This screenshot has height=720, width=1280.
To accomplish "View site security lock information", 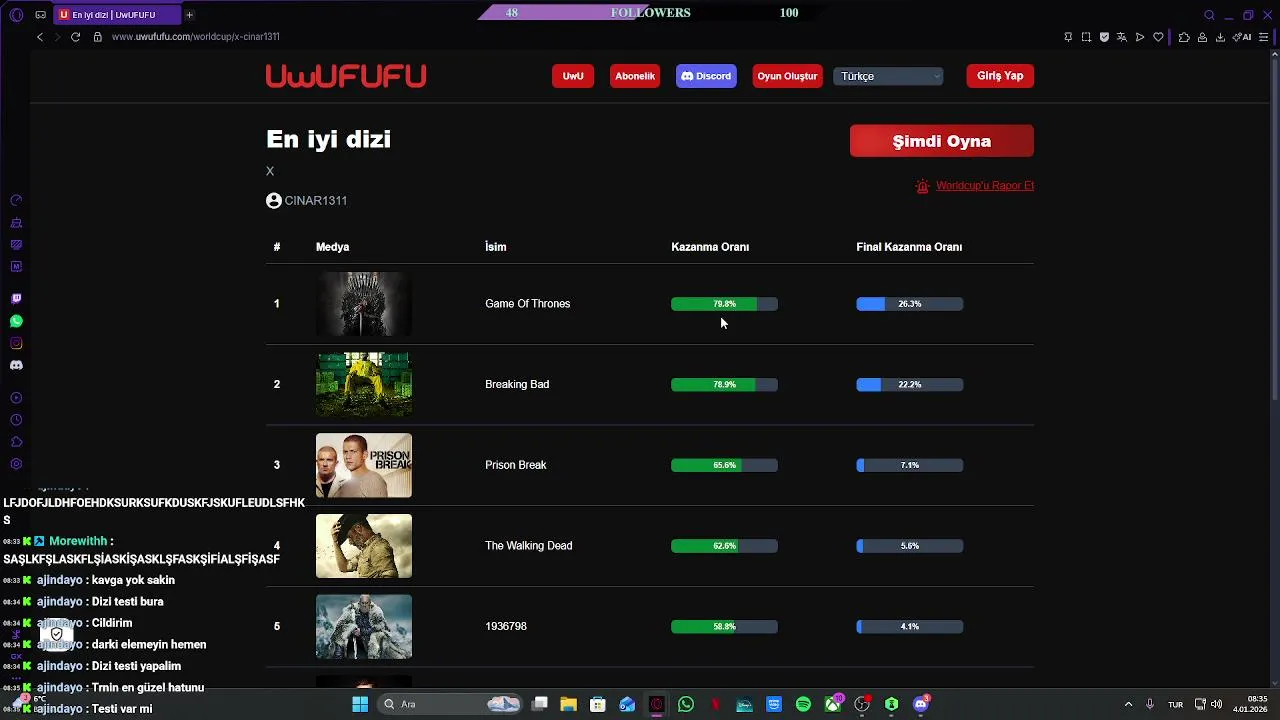I will (97, 37).
